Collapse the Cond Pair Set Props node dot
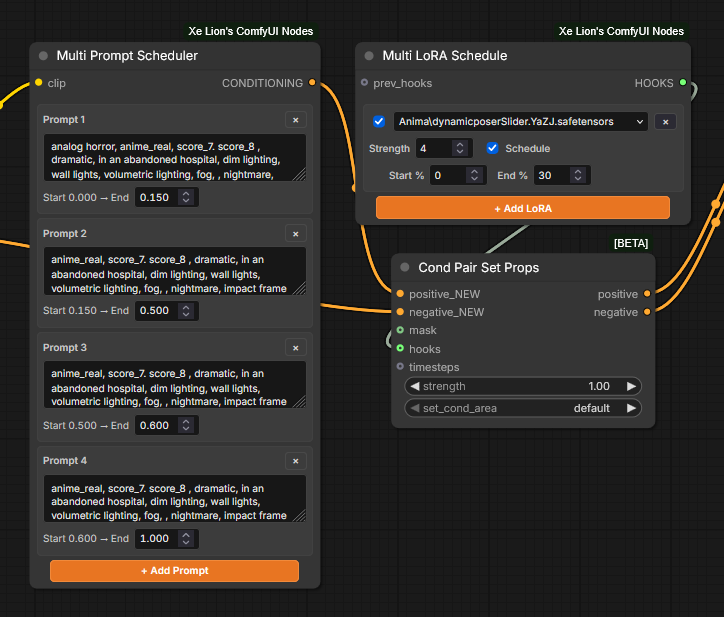The image size is (724, 617). [405, 267]
